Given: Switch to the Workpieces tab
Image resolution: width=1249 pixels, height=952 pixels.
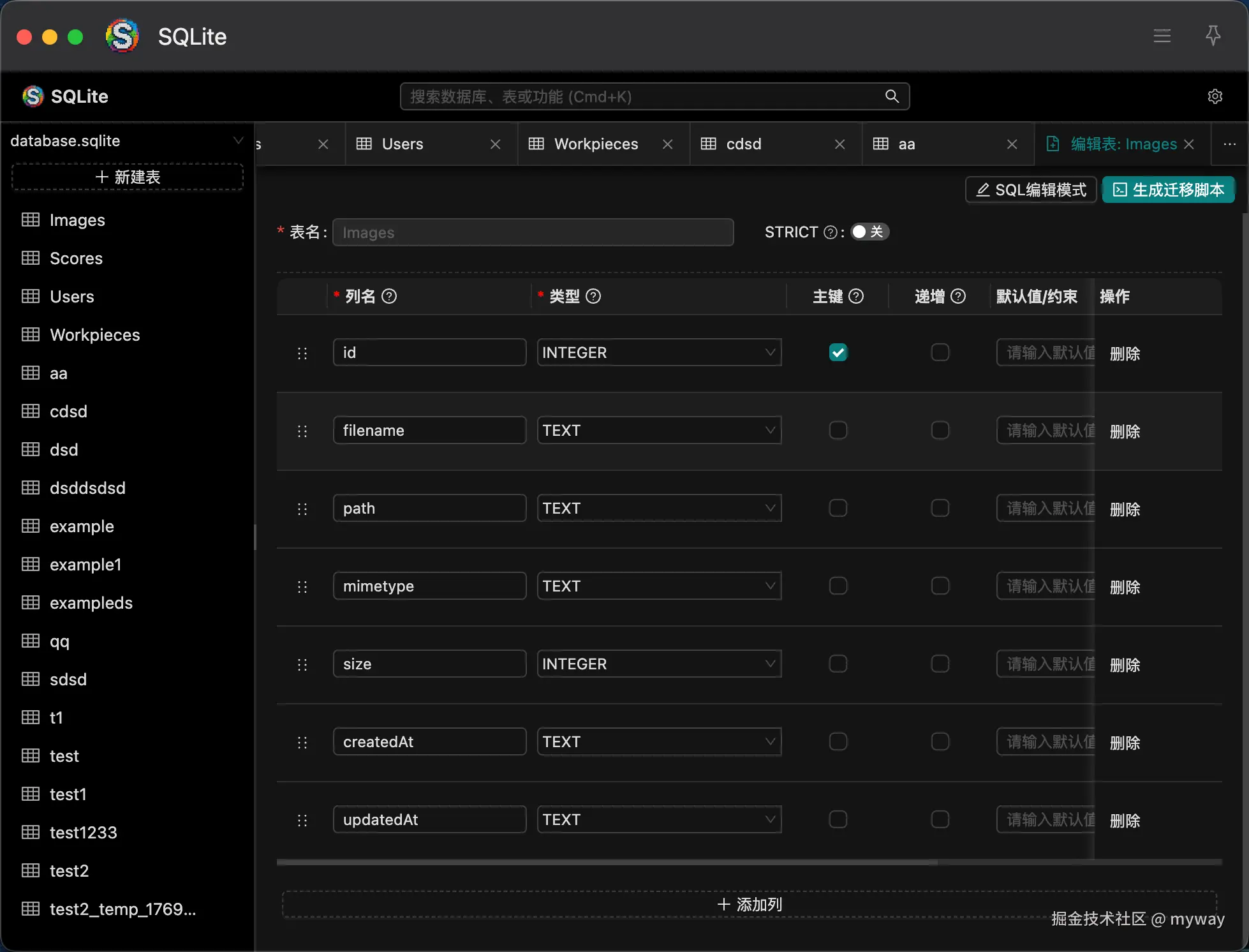Looking at the screenshot, I should tap(595, 144).
